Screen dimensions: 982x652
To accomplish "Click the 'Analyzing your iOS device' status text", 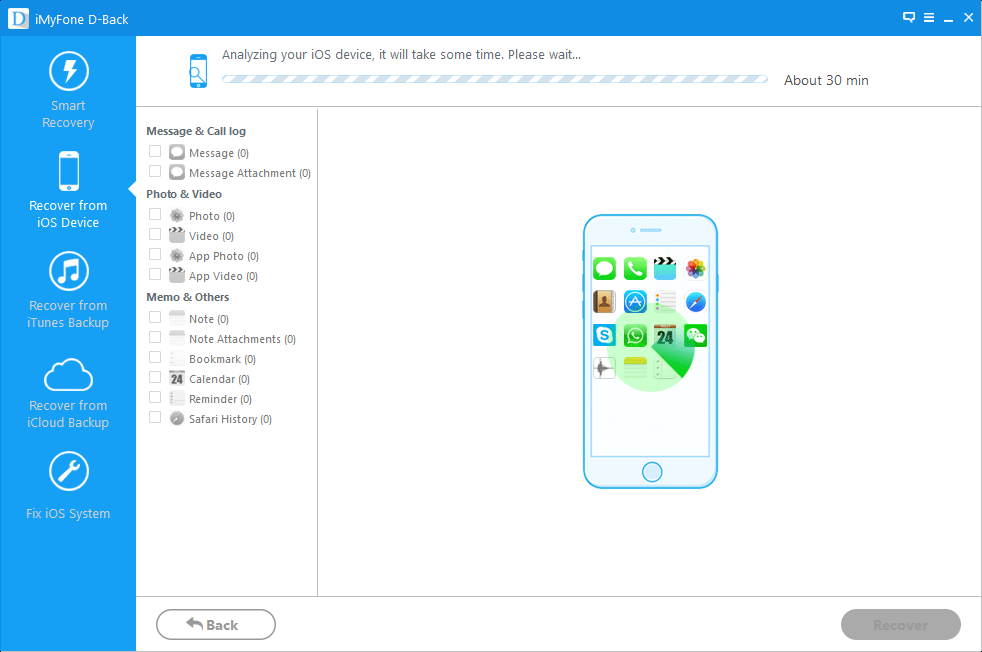I will (x=401, y=54).
